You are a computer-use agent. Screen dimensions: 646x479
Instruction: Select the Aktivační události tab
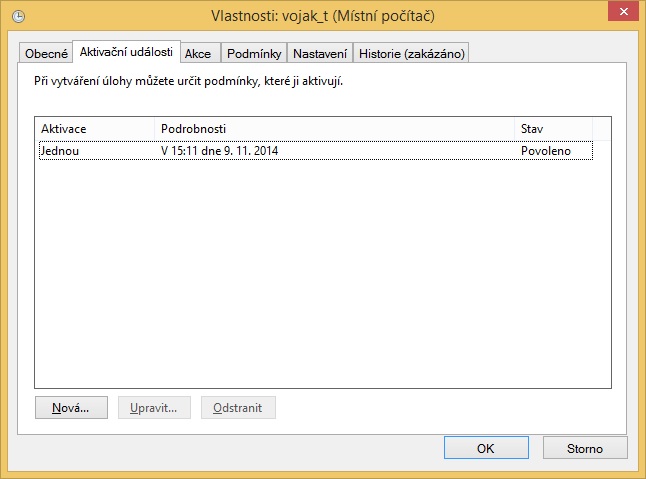click(126, 52)
